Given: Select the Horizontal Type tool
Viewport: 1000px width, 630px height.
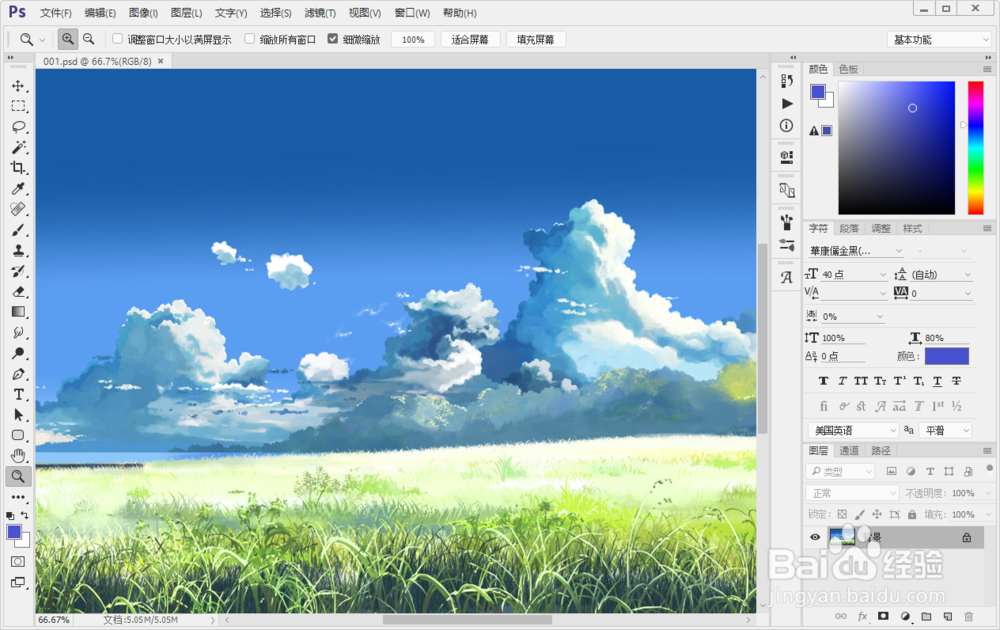Looking at the screenshot, I should click(18, 394).
